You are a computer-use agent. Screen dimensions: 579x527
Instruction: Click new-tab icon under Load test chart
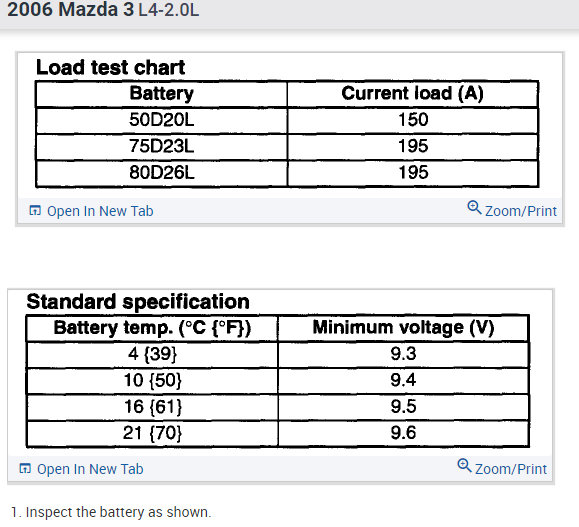pyautogui.click(x=35, y=210)
